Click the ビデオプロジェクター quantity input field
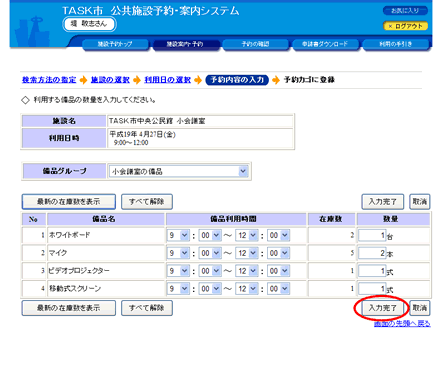Viewport: 440px width, 379px height. (372, 271)
